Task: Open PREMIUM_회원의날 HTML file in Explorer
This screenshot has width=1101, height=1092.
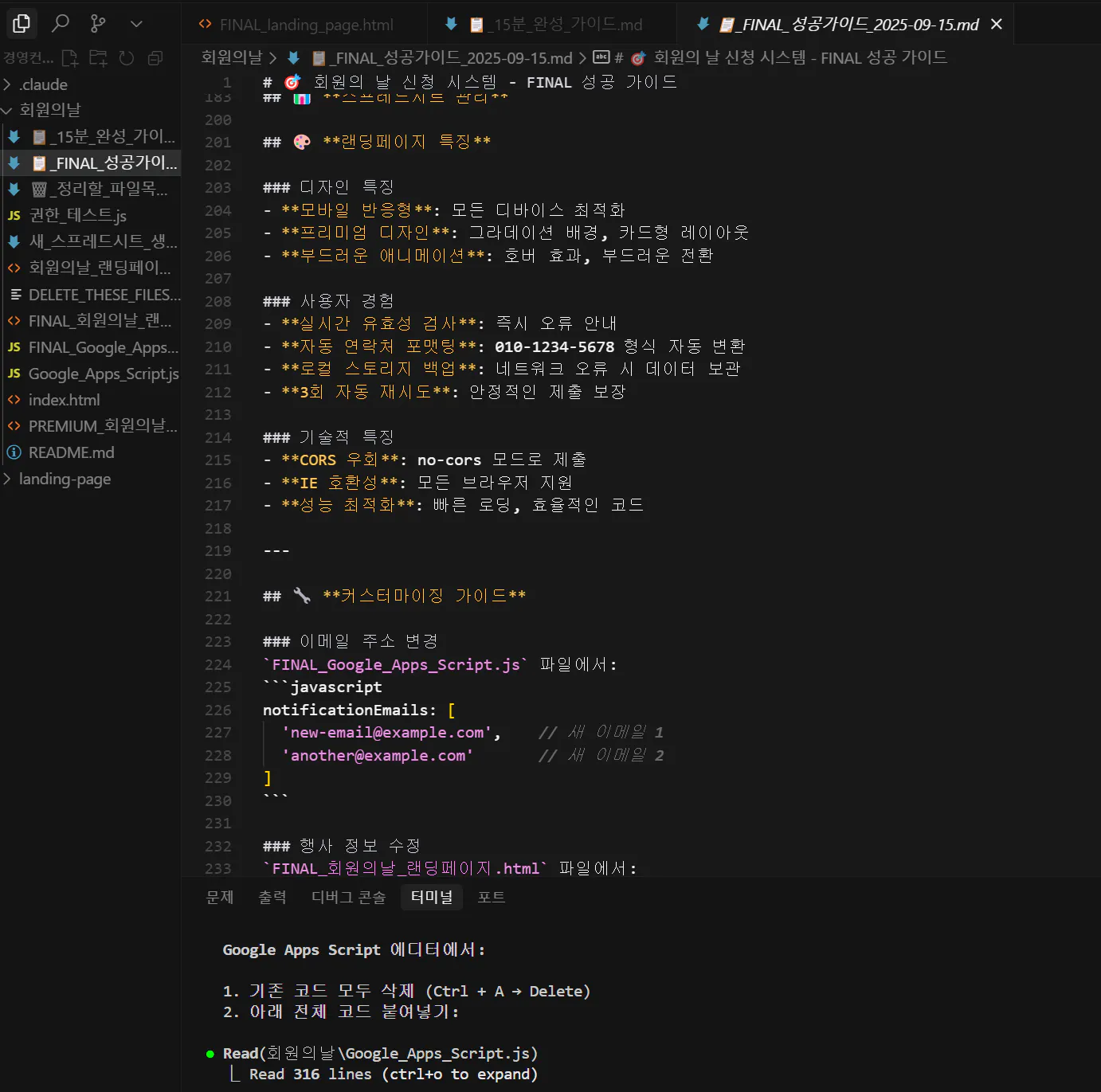Action: click(x=90, y=426)
